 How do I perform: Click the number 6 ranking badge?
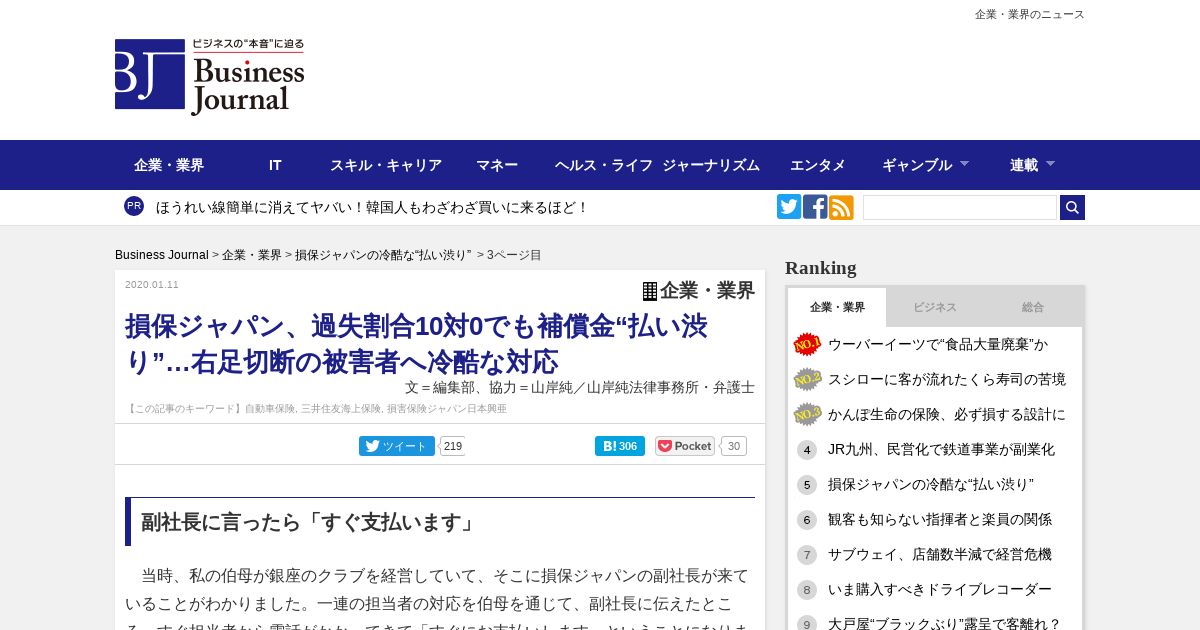point(807,520)
